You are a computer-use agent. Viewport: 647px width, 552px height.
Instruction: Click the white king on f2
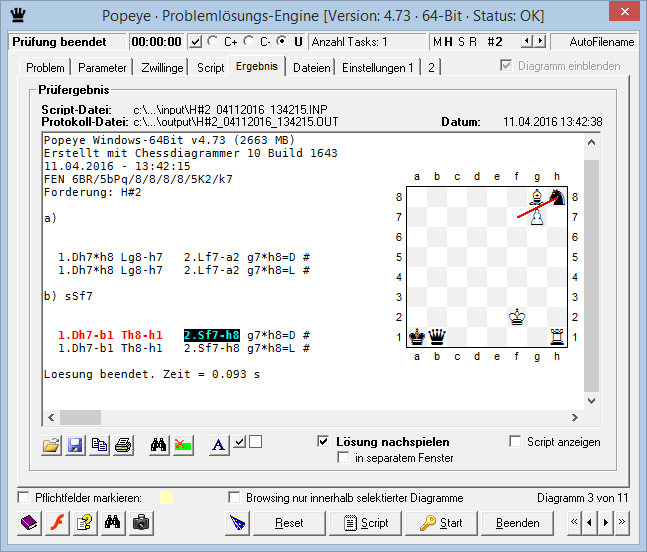click(x=517, y=317)
